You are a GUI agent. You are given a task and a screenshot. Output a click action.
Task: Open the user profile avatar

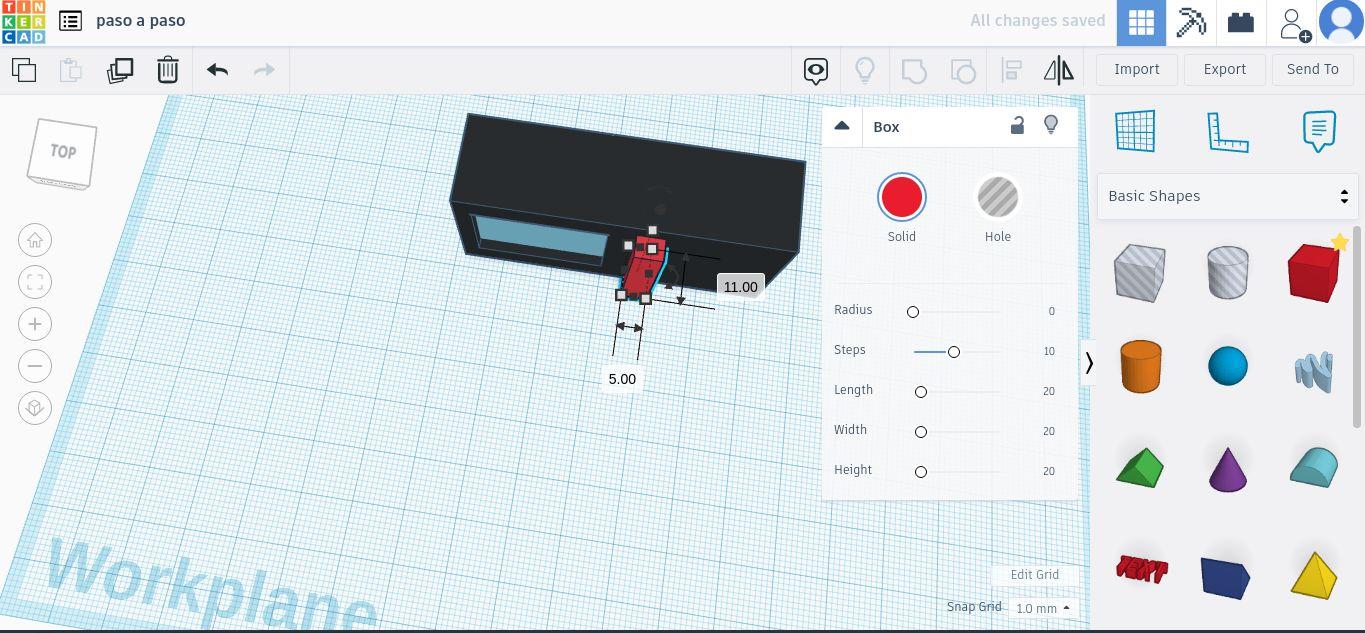[x=1342, y=23]
